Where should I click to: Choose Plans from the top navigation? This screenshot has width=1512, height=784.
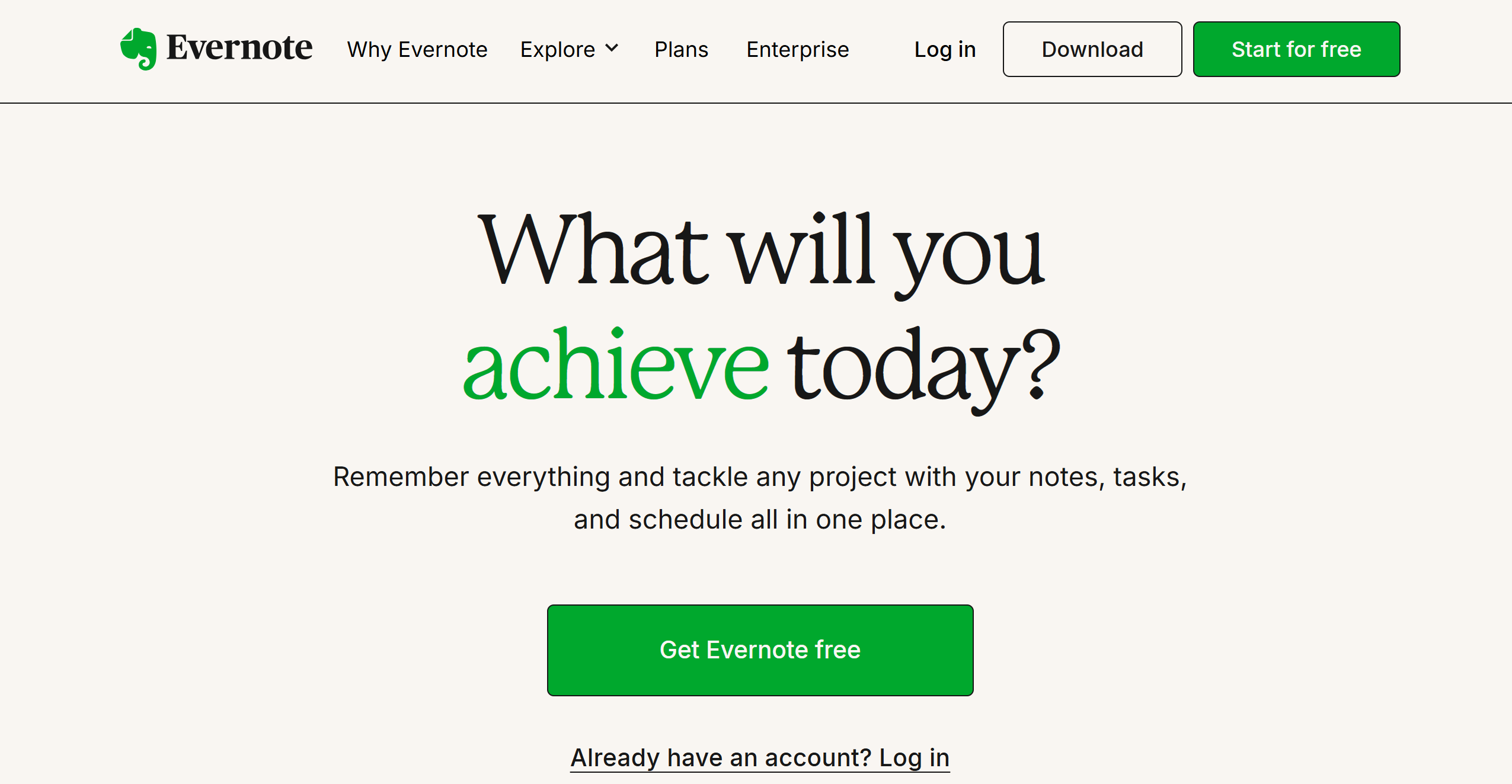point(680,49)
